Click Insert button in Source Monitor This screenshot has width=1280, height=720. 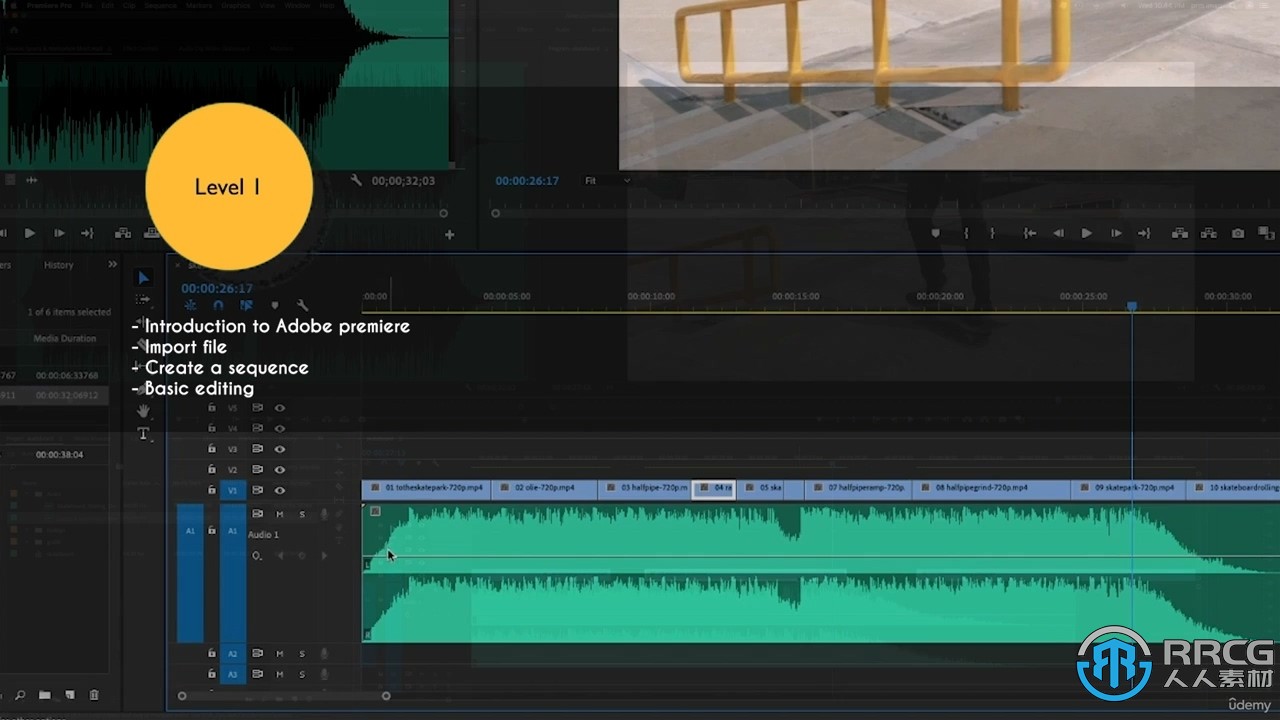pyautogui.click(x=123, y=233)
